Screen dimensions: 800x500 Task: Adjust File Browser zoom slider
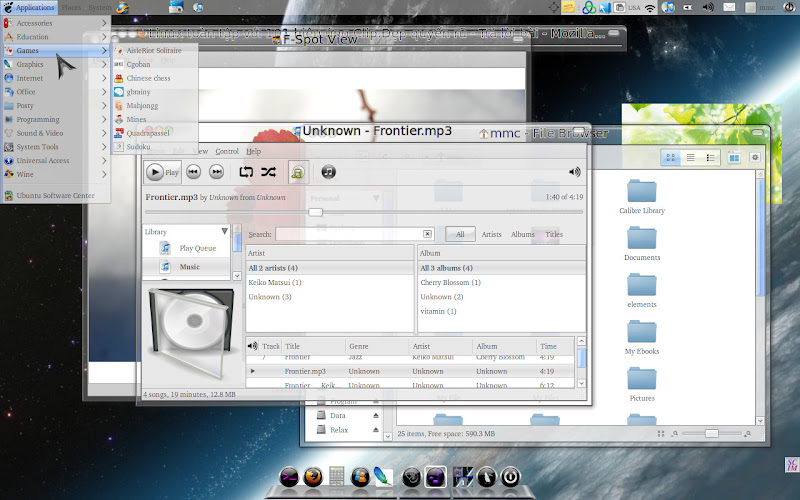tap(712, 433)
